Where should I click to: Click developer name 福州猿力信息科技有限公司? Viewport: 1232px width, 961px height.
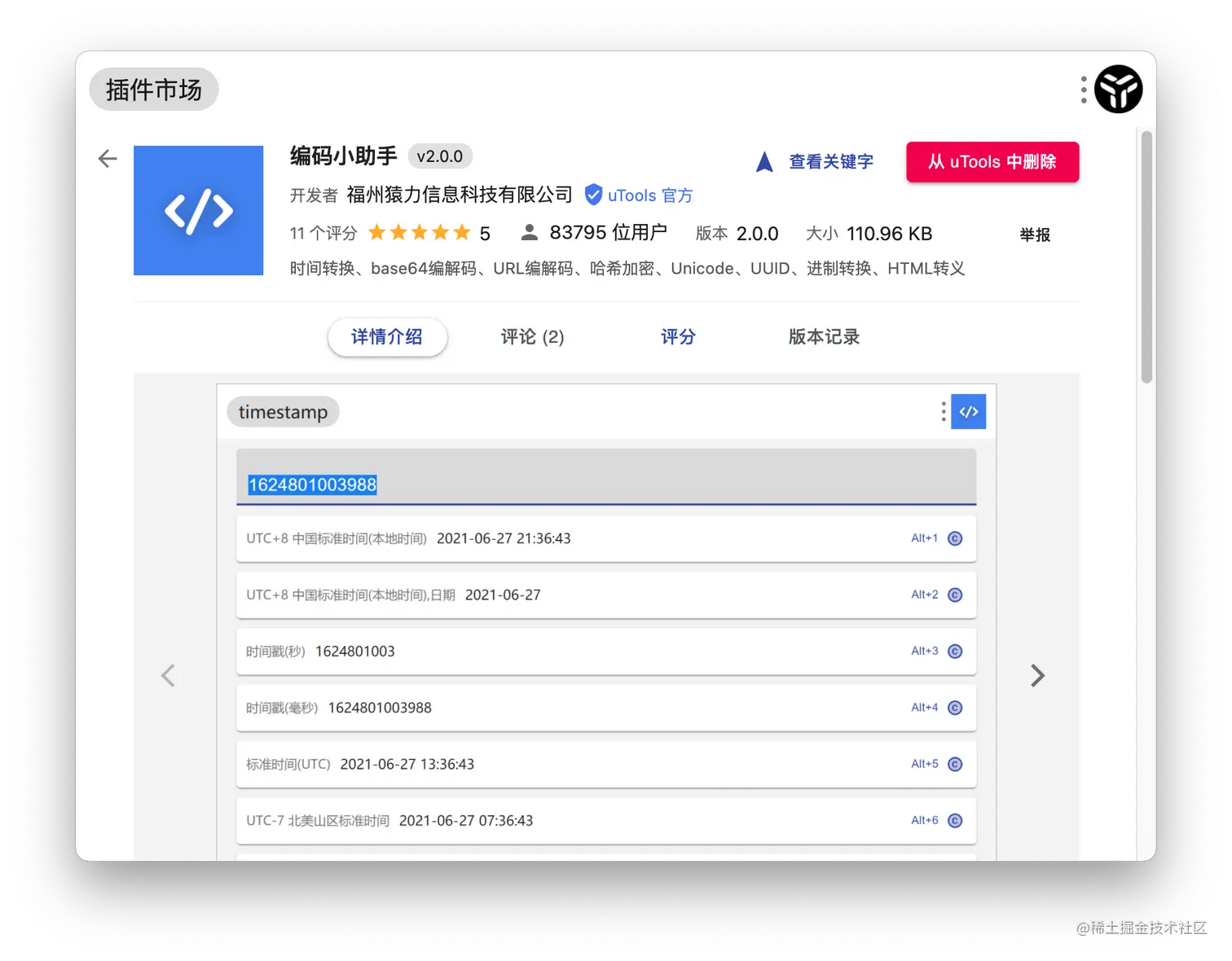(x=460, y=195)
